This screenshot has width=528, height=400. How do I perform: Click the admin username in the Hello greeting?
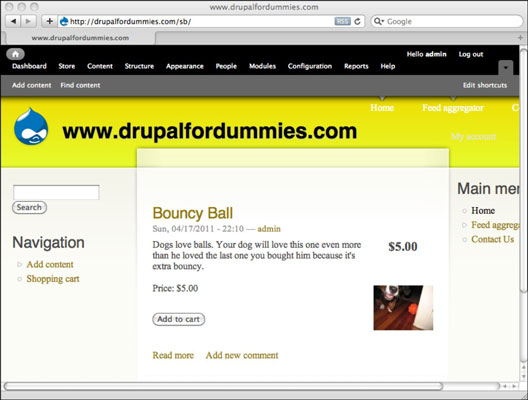pyautogui.click(x=436, y=54)
